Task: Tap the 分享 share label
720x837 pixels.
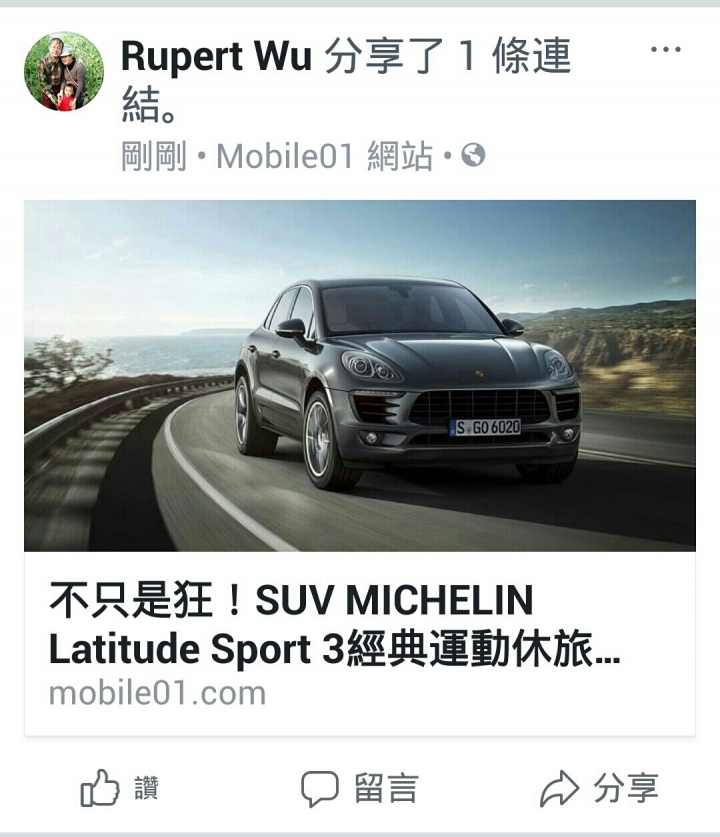Action: (626, 788)
